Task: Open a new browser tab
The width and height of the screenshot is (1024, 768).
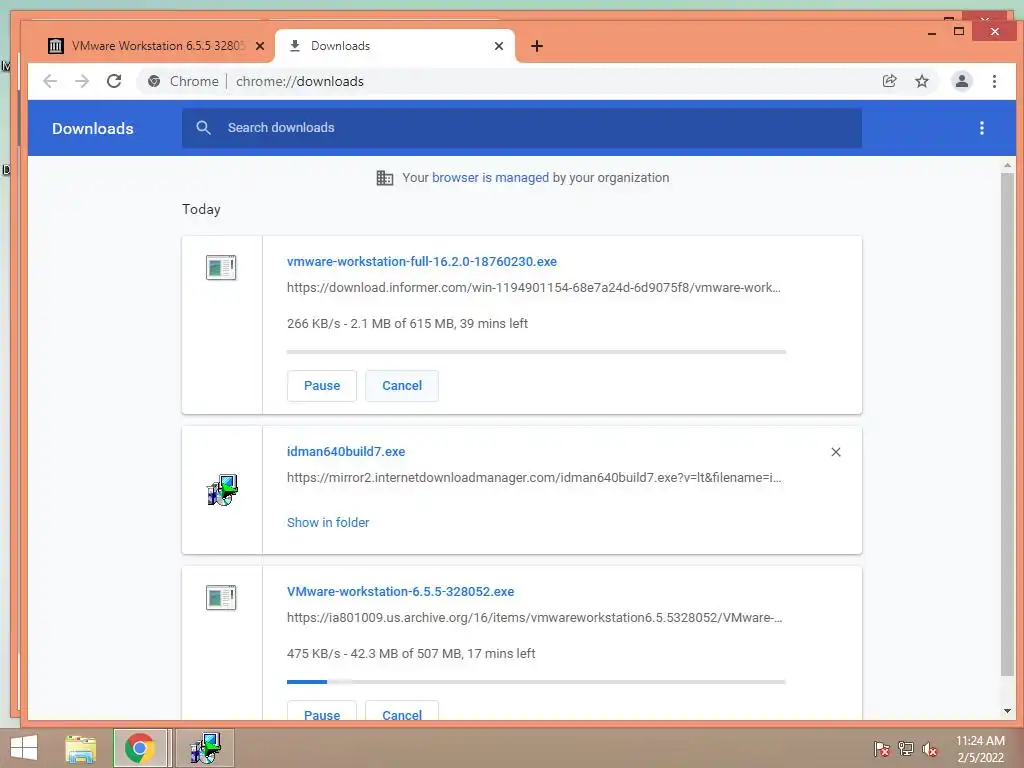Action: tap(537, 46)
